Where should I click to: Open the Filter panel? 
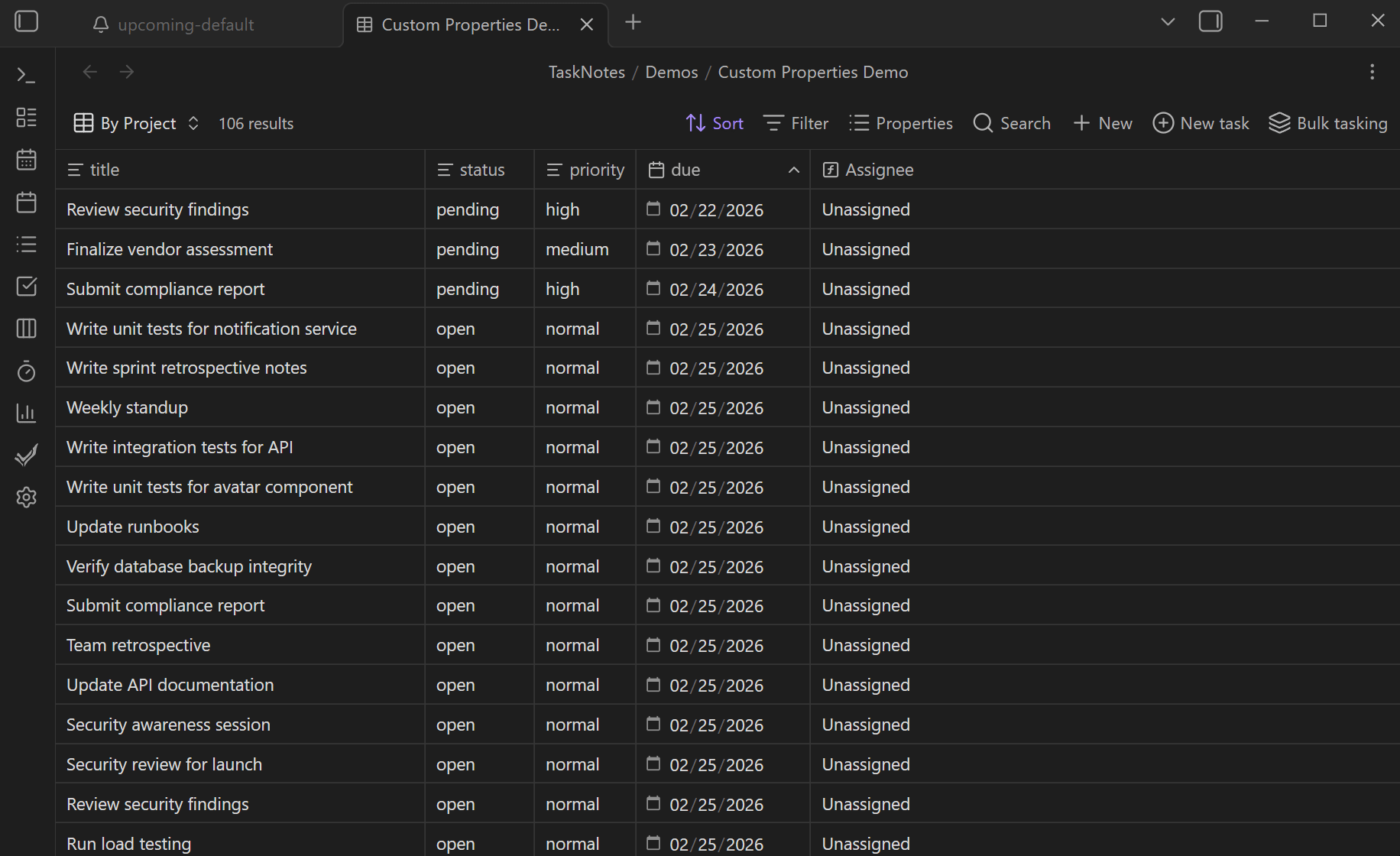[796, 123]
